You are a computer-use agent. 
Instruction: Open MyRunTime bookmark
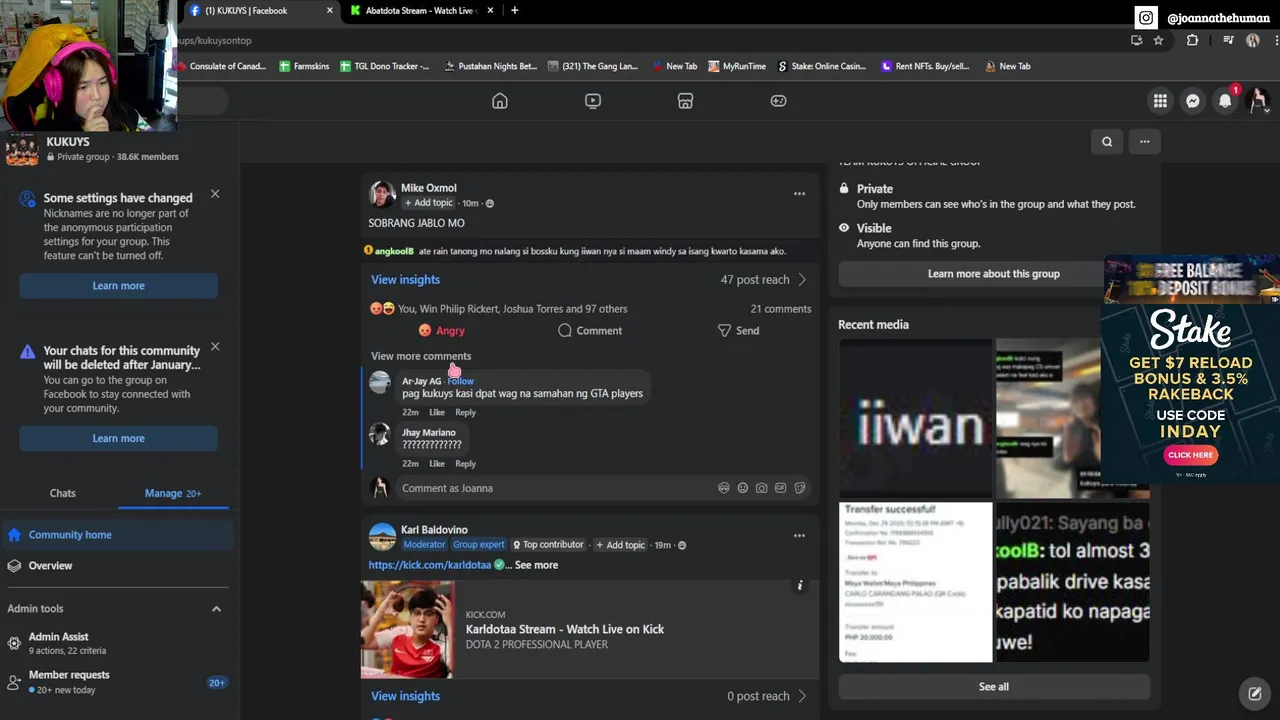[737, 66]
